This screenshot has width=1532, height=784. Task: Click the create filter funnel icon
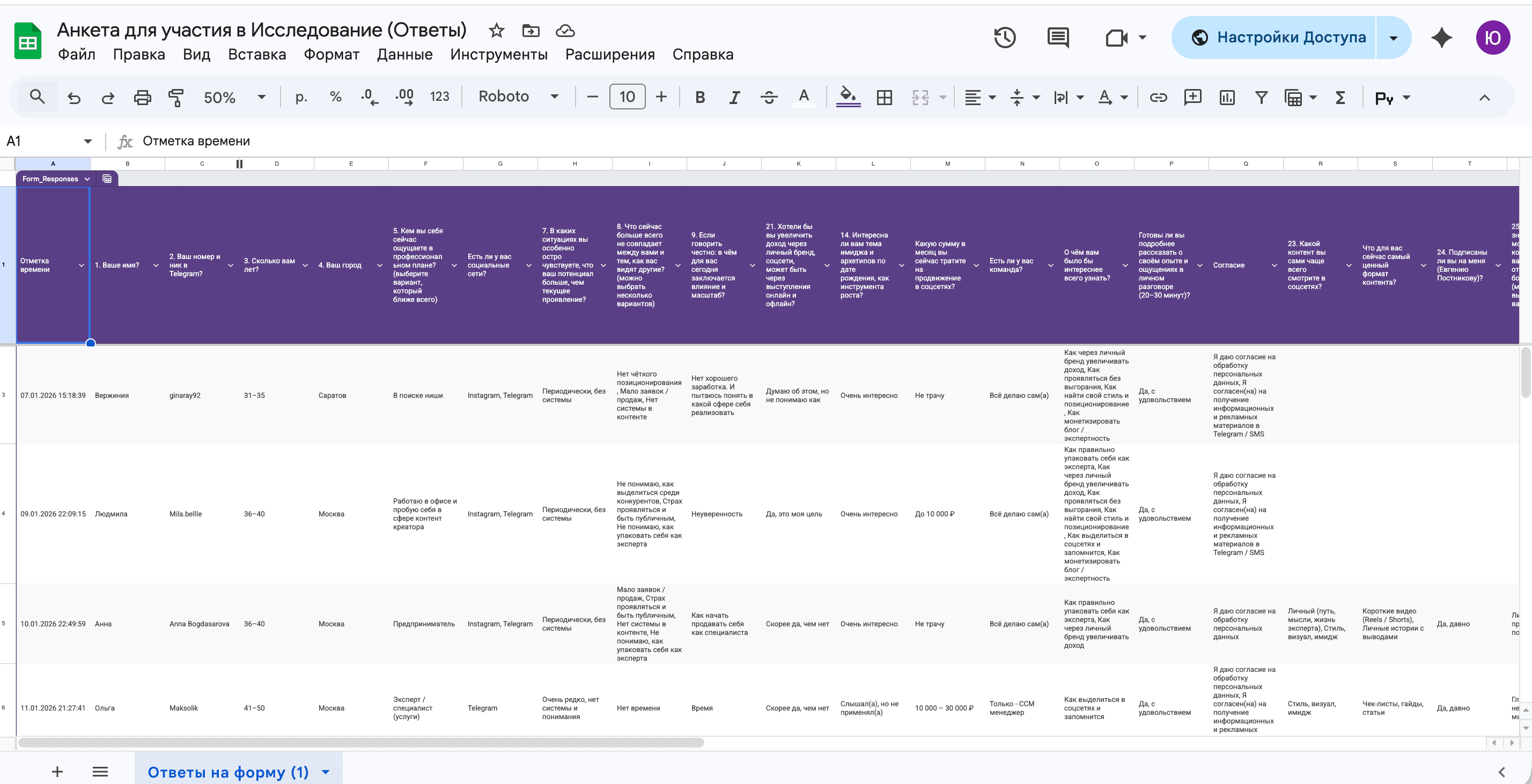click(x=1261, y=97)
